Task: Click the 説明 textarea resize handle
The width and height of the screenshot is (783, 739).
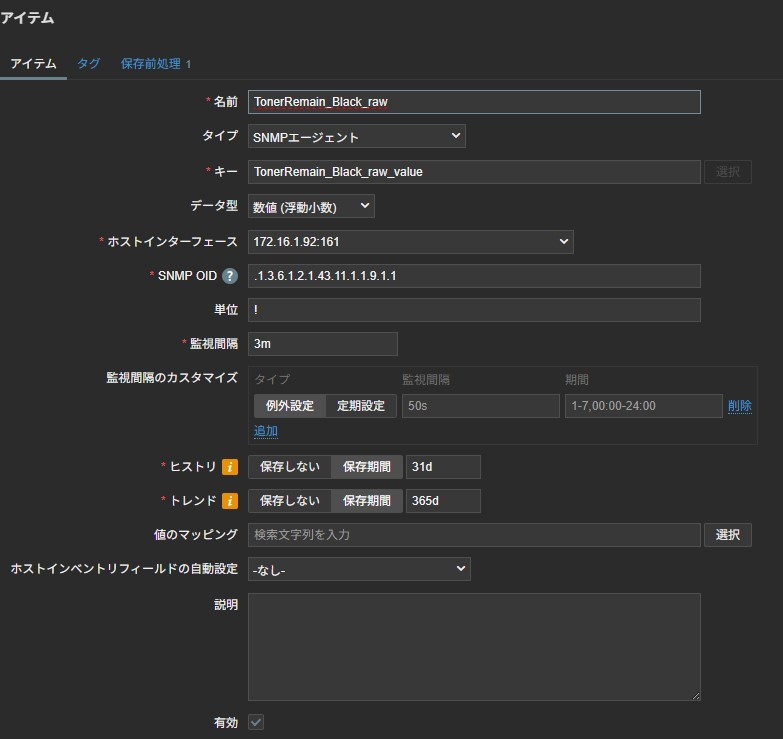Action: click(696, 696)
